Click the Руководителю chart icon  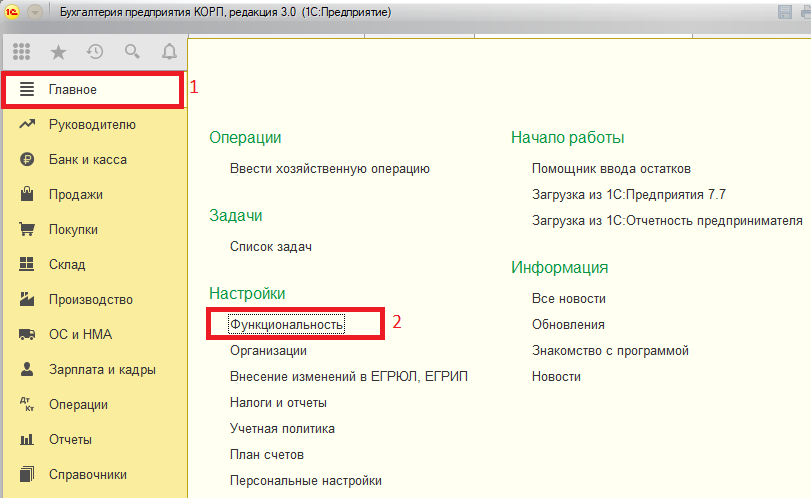(27, 124)
